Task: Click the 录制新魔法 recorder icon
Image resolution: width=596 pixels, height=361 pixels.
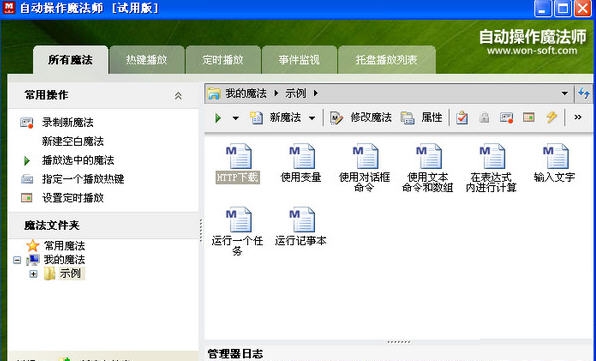Action: point(27,122)
